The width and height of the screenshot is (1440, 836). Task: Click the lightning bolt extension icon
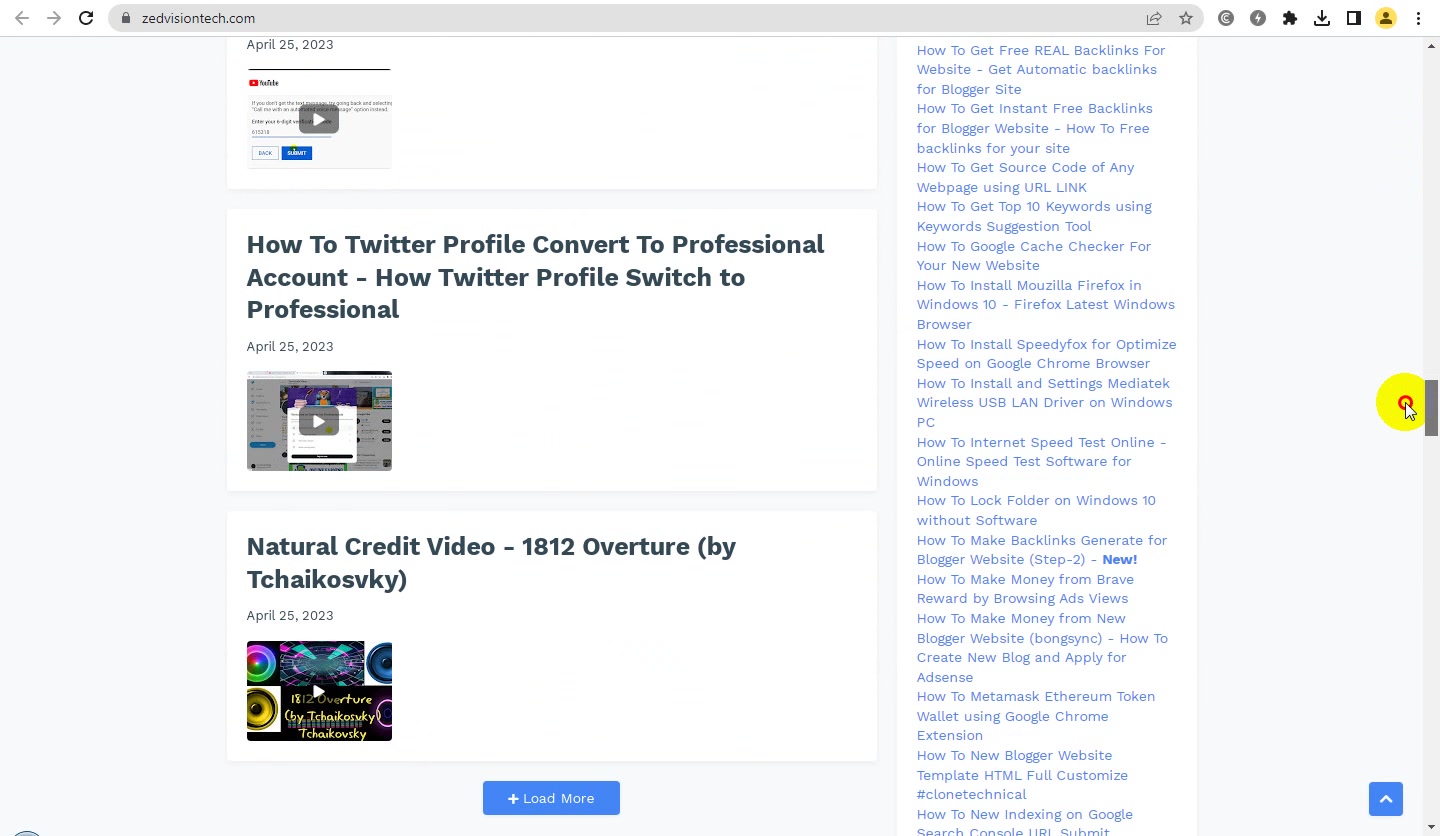coord(1258,18)
